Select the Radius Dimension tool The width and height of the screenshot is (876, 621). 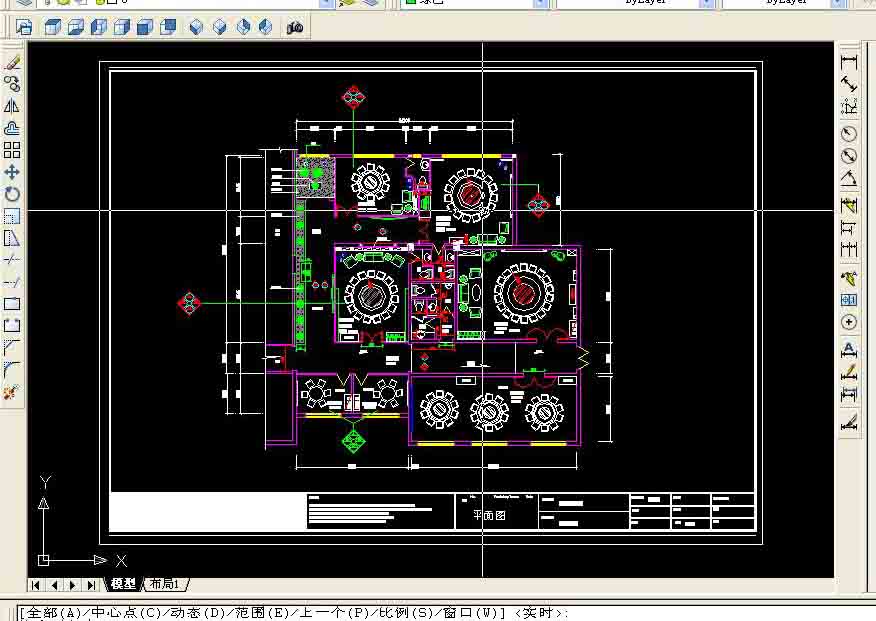(x=849, y=133)
